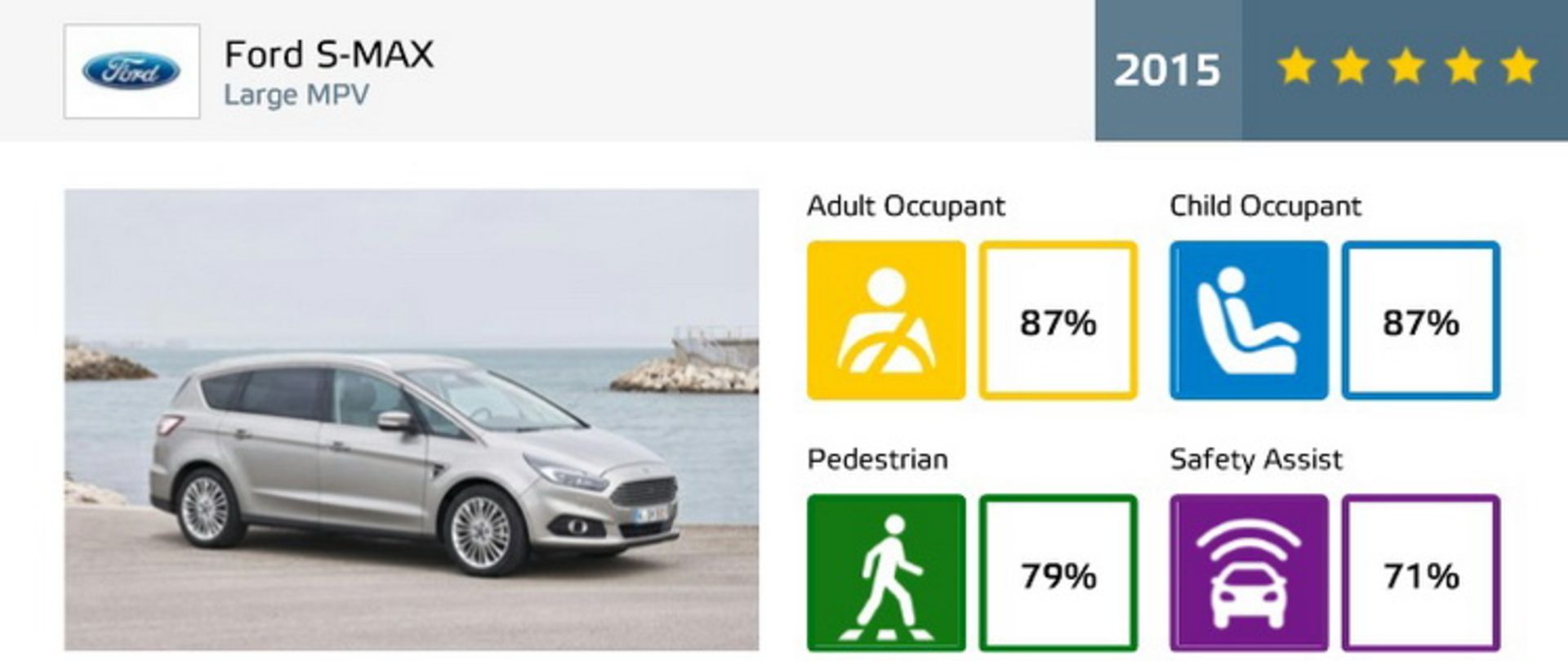Click the first gold rating star

click(1295, 66)
